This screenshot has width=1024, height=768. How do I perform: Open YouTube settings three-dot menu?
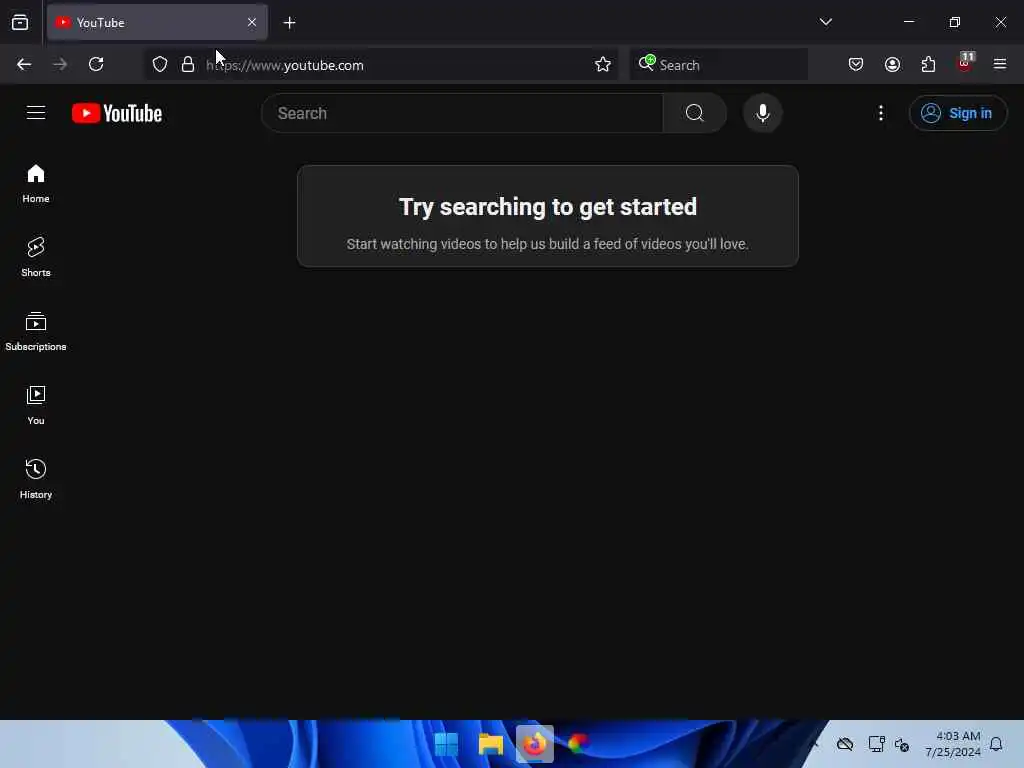click(x=880, y=113)
